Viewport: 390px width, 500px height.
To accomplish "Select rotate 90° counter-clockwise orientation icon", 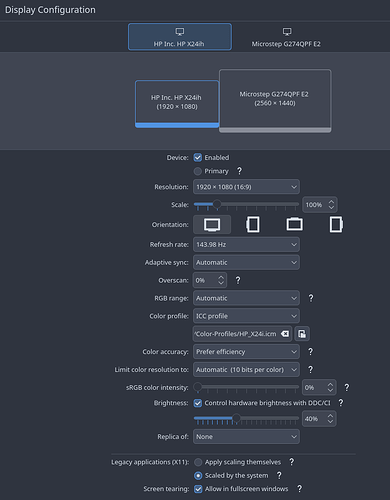I will 253,225.
